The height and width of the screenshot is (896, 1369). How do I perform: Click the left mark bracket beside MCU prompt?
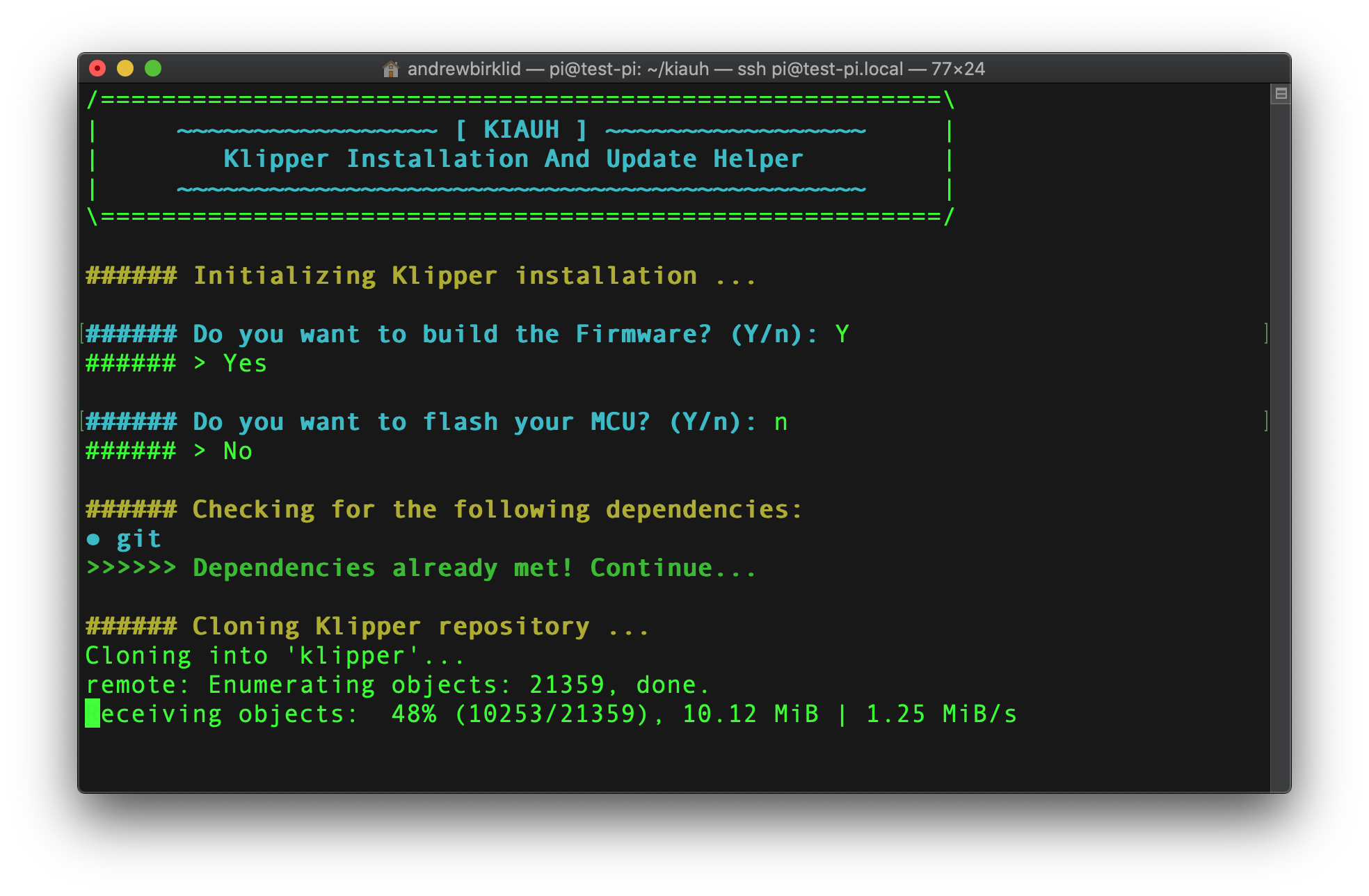tap(82, 422)
